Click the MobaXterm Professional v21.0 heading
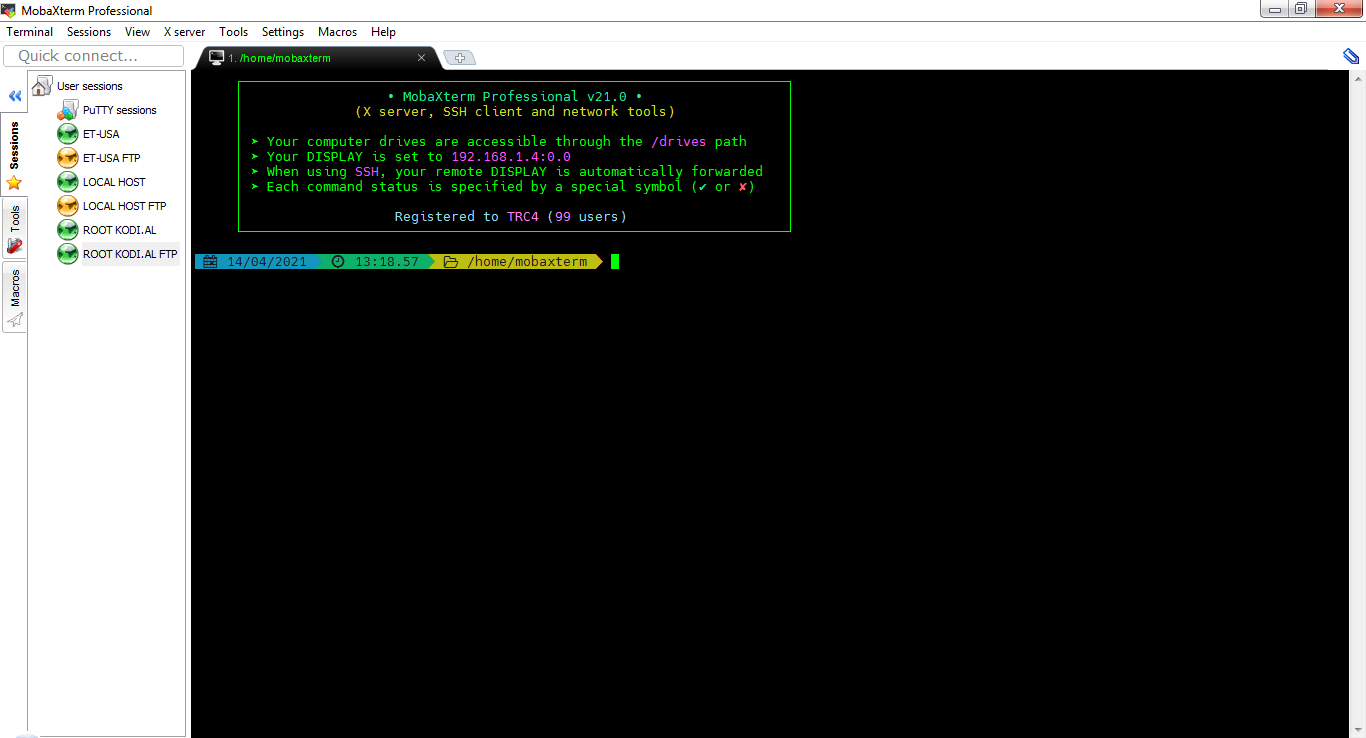Screen dimensions: 1366x738 (515, 97)
